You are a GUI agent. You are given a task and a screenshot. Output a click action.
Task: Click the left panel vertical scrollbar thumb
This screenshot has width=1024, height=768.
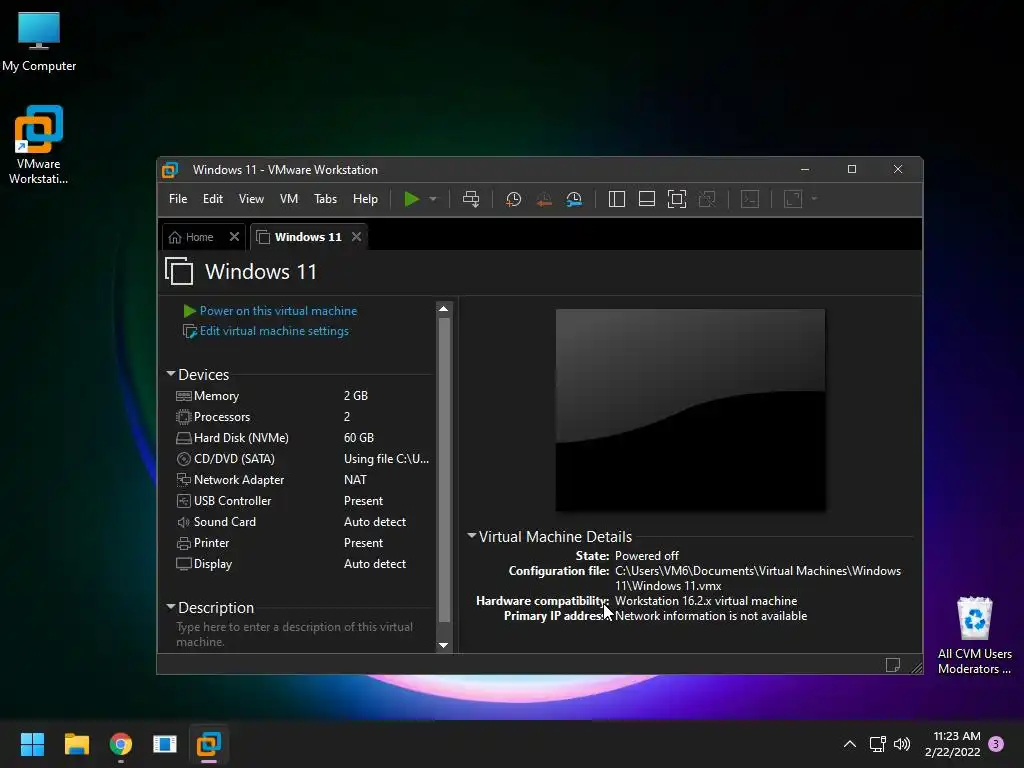[x=444, y=470]
